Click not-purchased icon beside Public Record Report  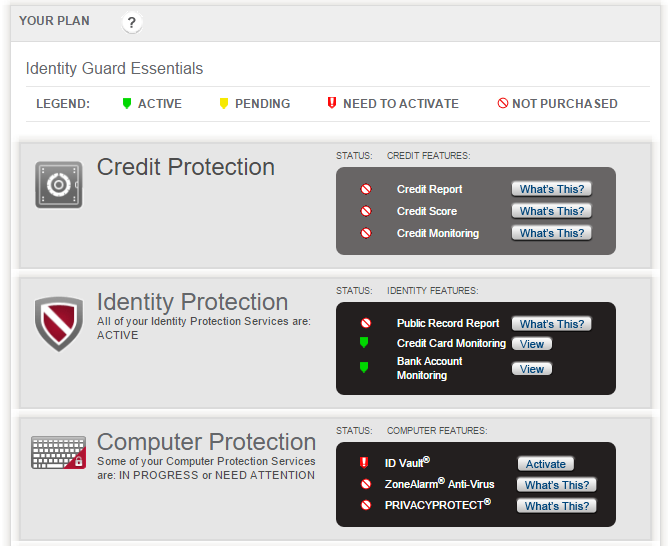pyautogui.click(x=366, y=324)
